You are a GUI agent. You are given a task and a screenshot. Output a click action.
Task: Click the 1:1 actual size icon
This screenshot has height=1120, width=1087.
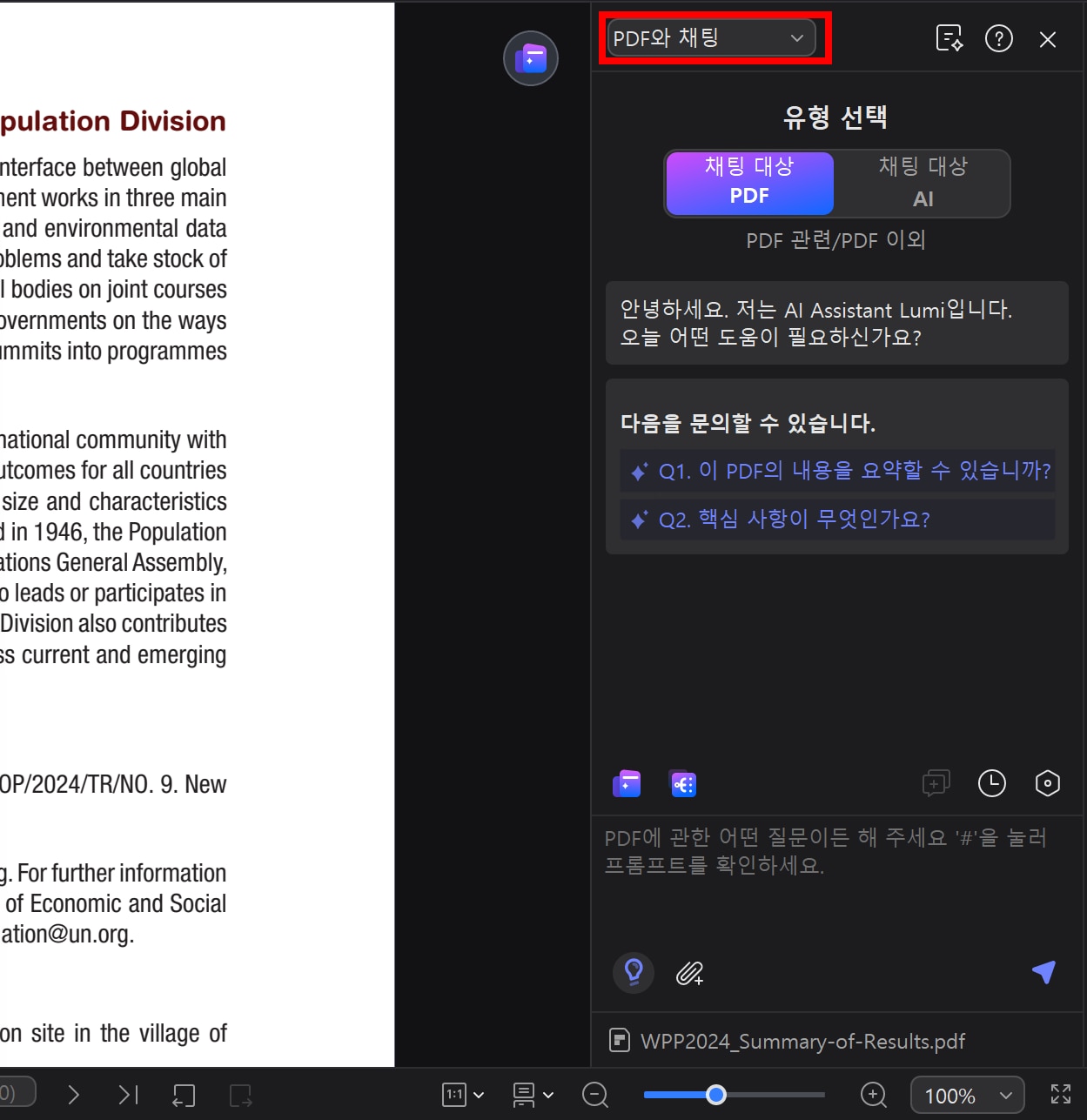454,1095
